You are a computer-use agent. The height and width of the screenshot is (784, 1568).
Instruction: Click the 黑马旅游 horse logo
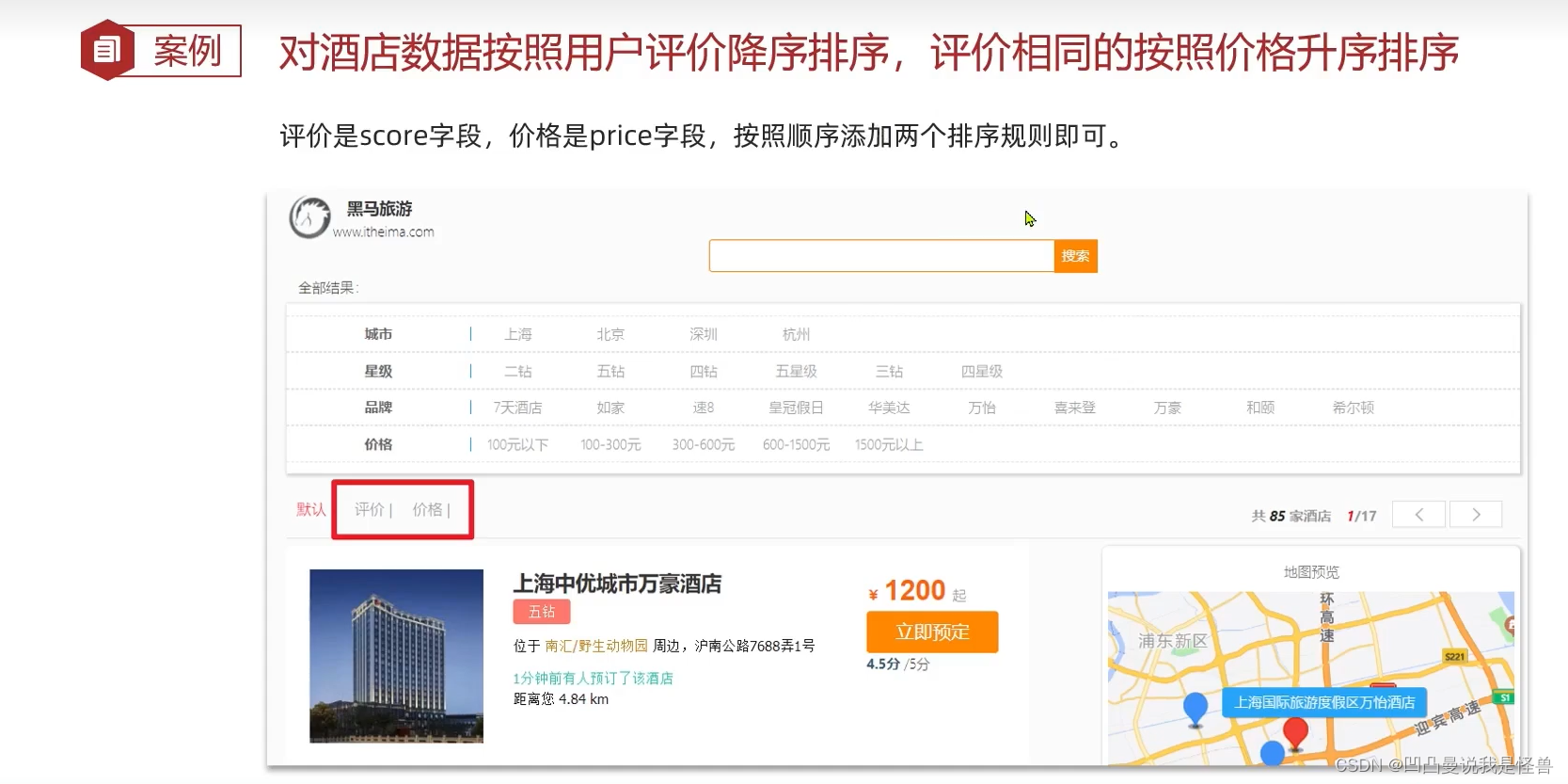309,217
